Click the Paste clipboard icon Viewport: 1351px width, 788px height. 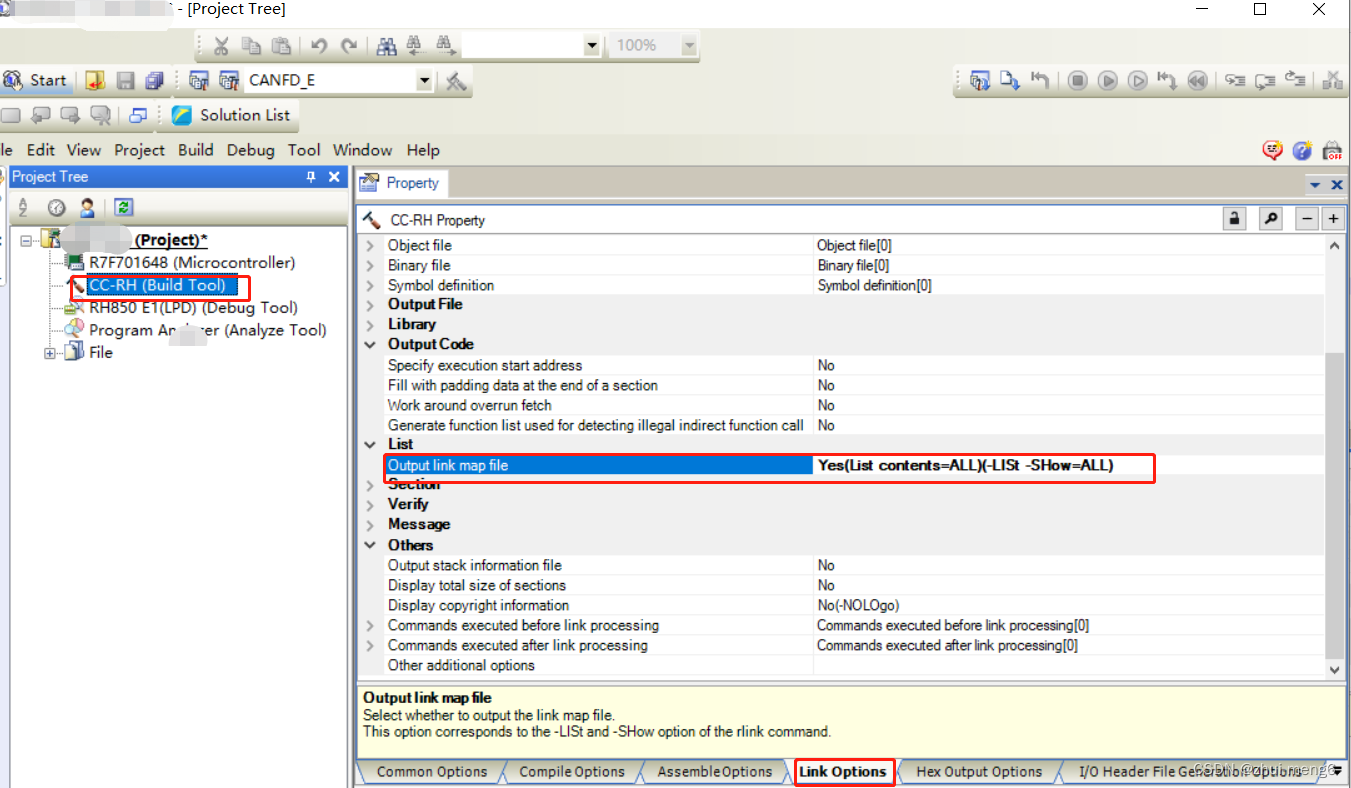(x=281, y=46)
